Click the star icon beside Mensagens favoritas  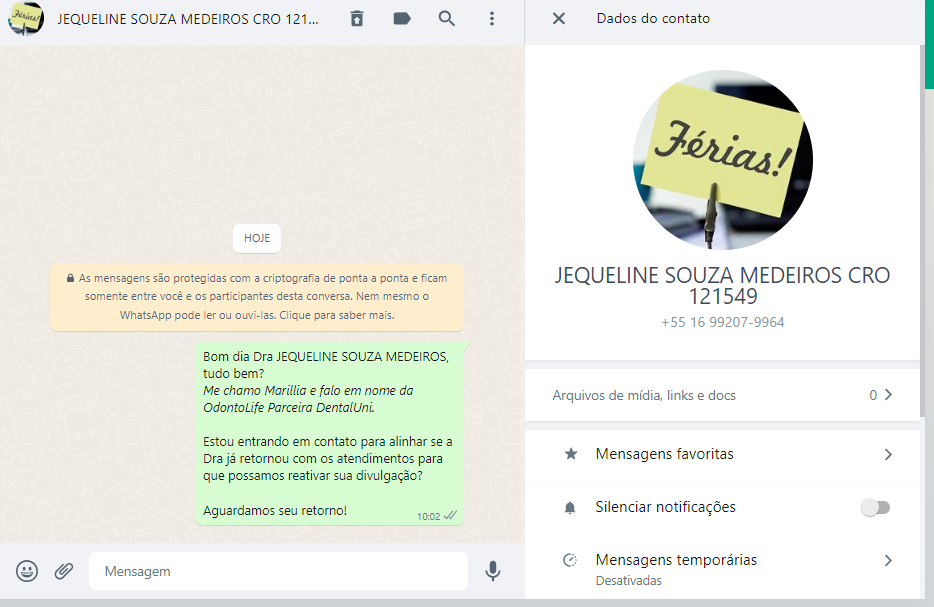[571, 455]
